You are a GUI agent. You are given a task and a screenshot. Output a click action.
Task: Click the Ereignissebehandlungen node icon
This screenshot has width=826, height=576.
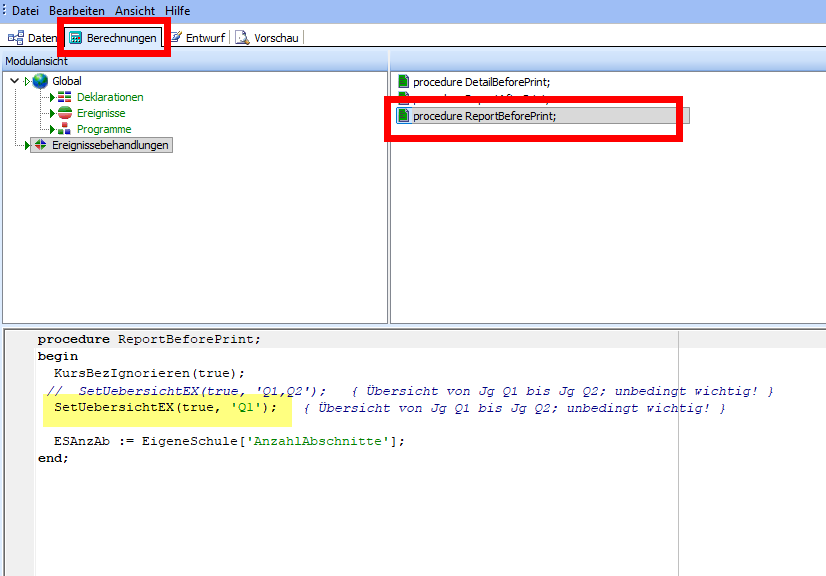tap(40, 145)
